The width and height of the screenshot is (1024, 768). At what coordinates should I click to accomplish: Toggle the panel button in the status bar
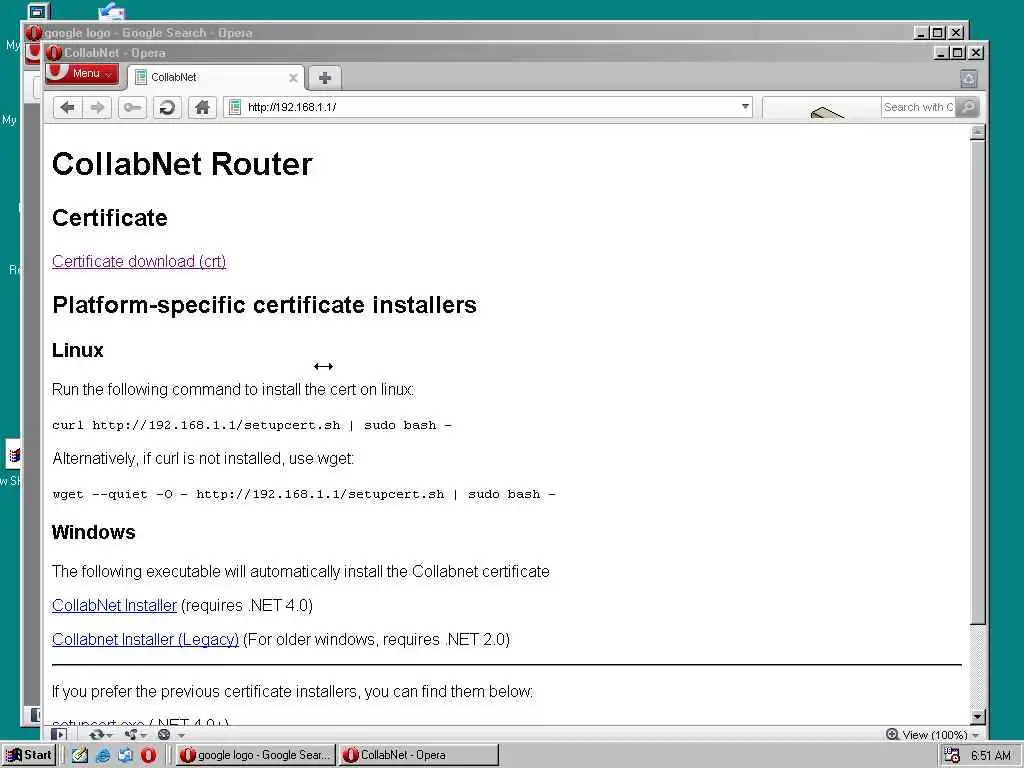tap(59, 734)
